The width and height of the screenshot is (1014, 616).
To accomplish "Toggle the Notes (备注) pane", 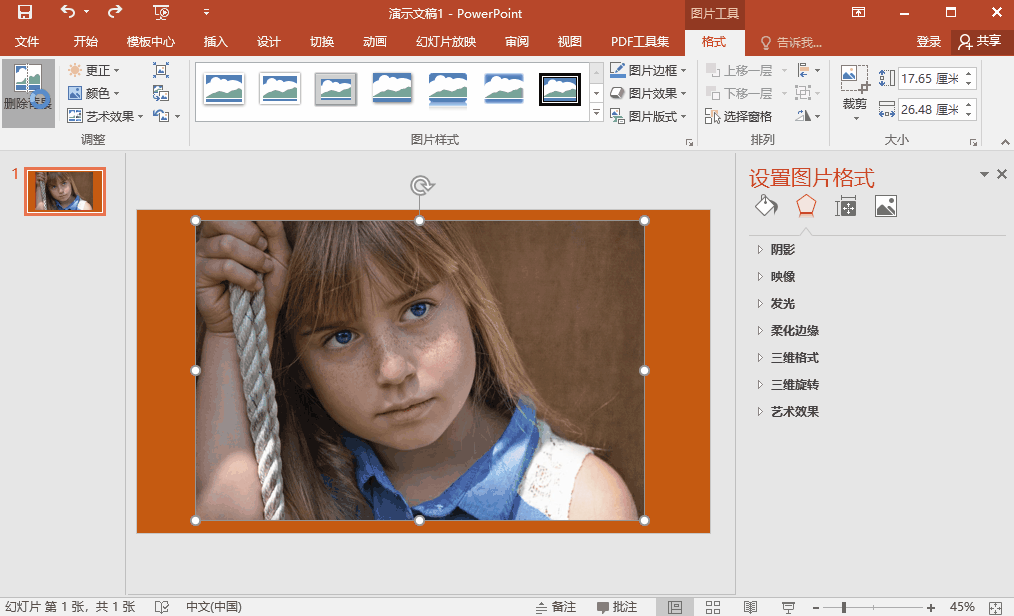I will pos(556,607).
